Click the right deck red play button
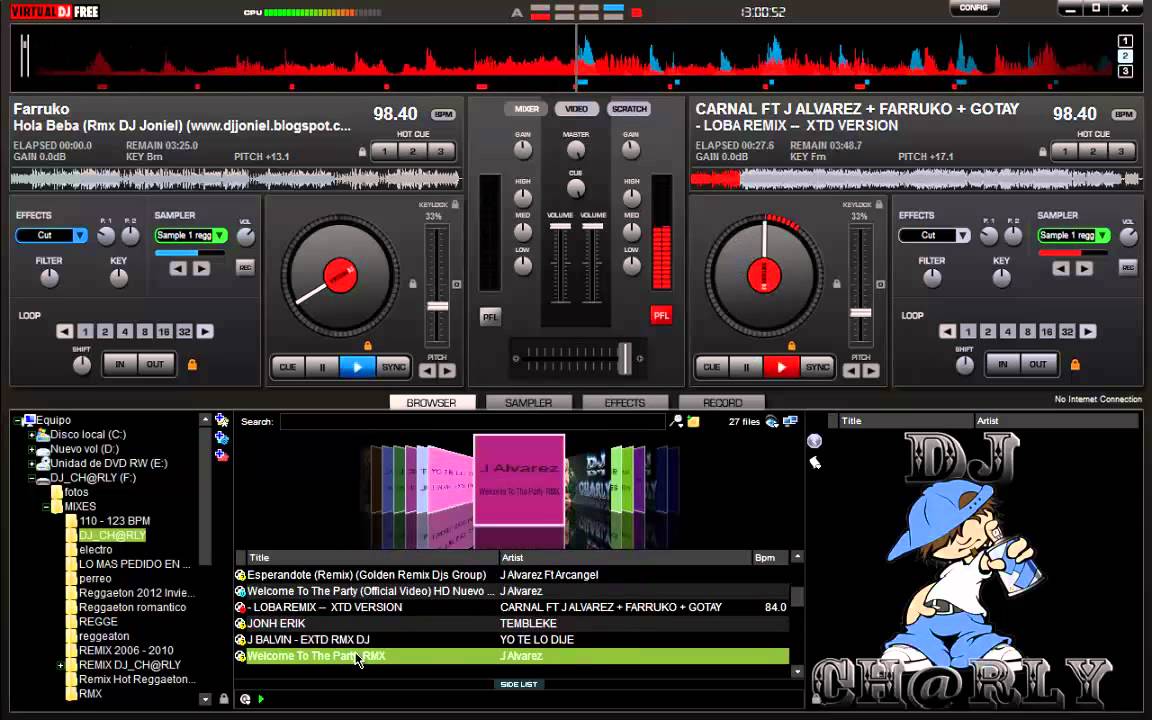Screen dimensions: 1152x720 click(781, 367)
